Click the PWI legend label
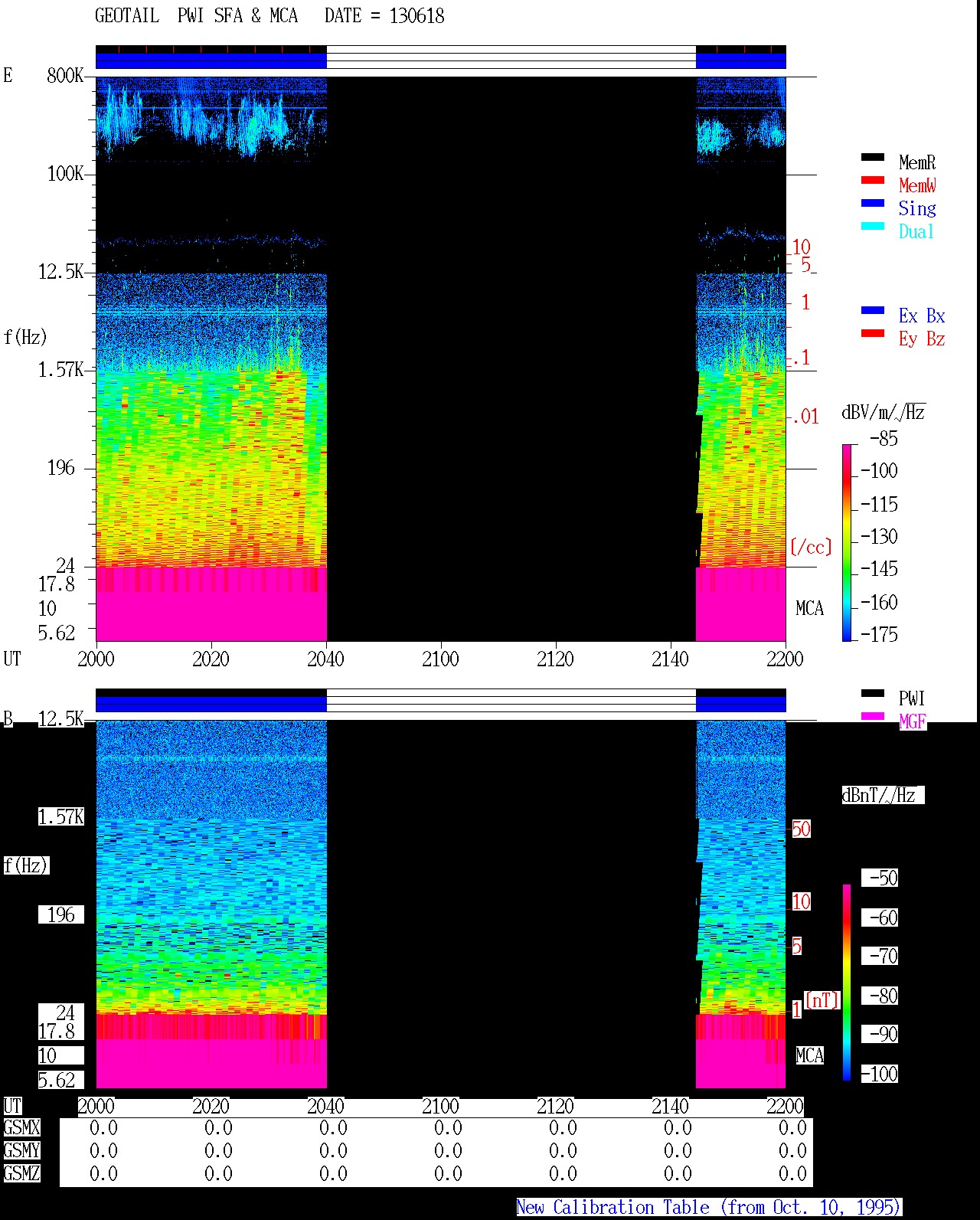The height and width of the screenshot is (1220, 980). [912, 698]
